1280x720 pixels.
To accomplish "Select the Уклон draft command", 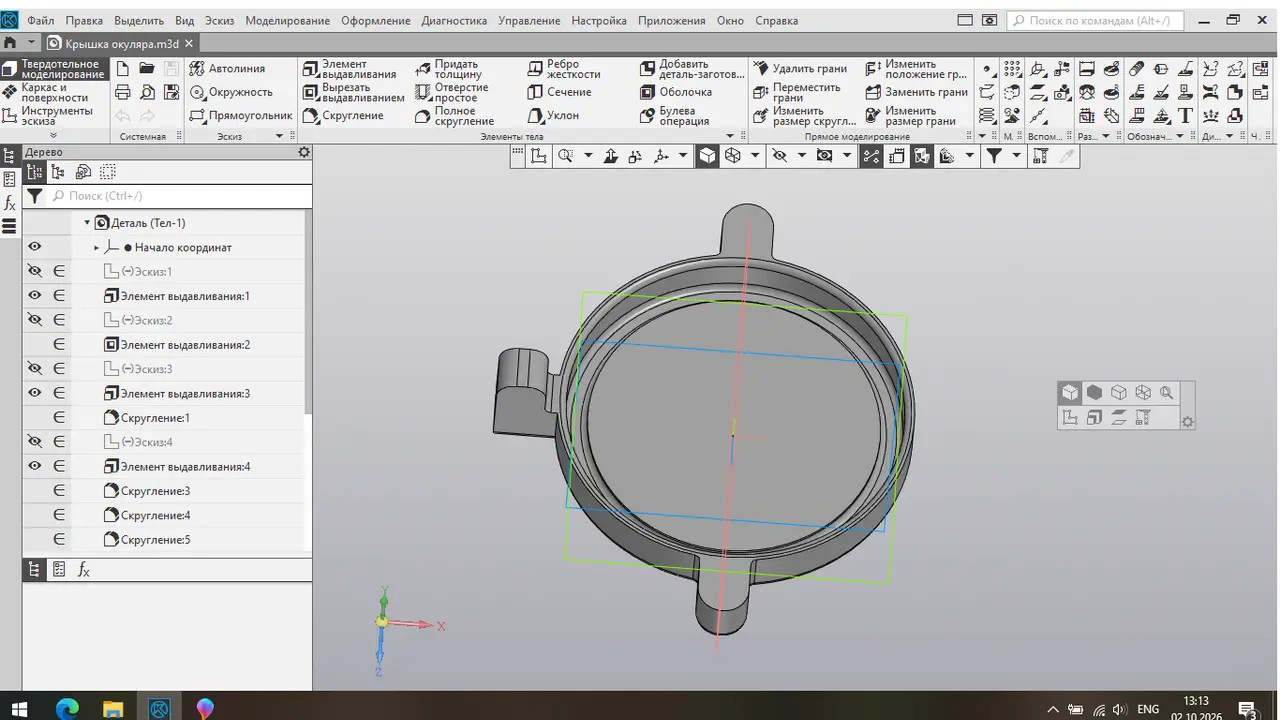I will click(553, 115).
